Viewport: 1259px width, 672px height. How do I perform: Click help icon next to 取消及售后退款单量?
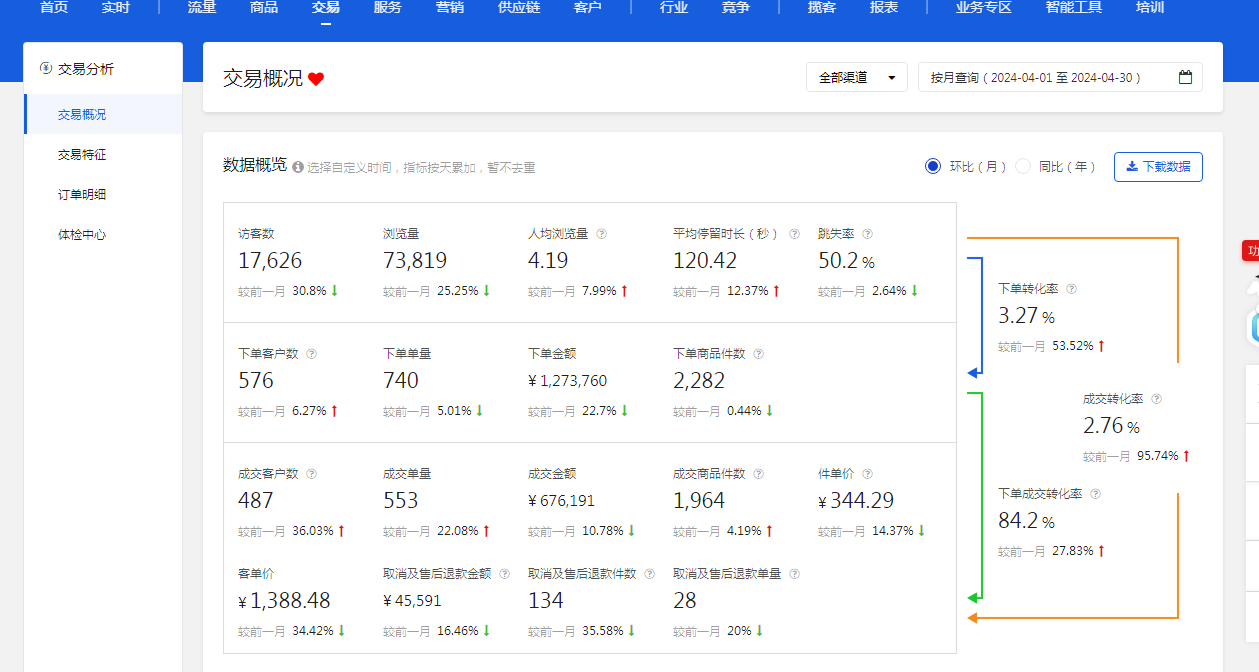click(794, 574)
